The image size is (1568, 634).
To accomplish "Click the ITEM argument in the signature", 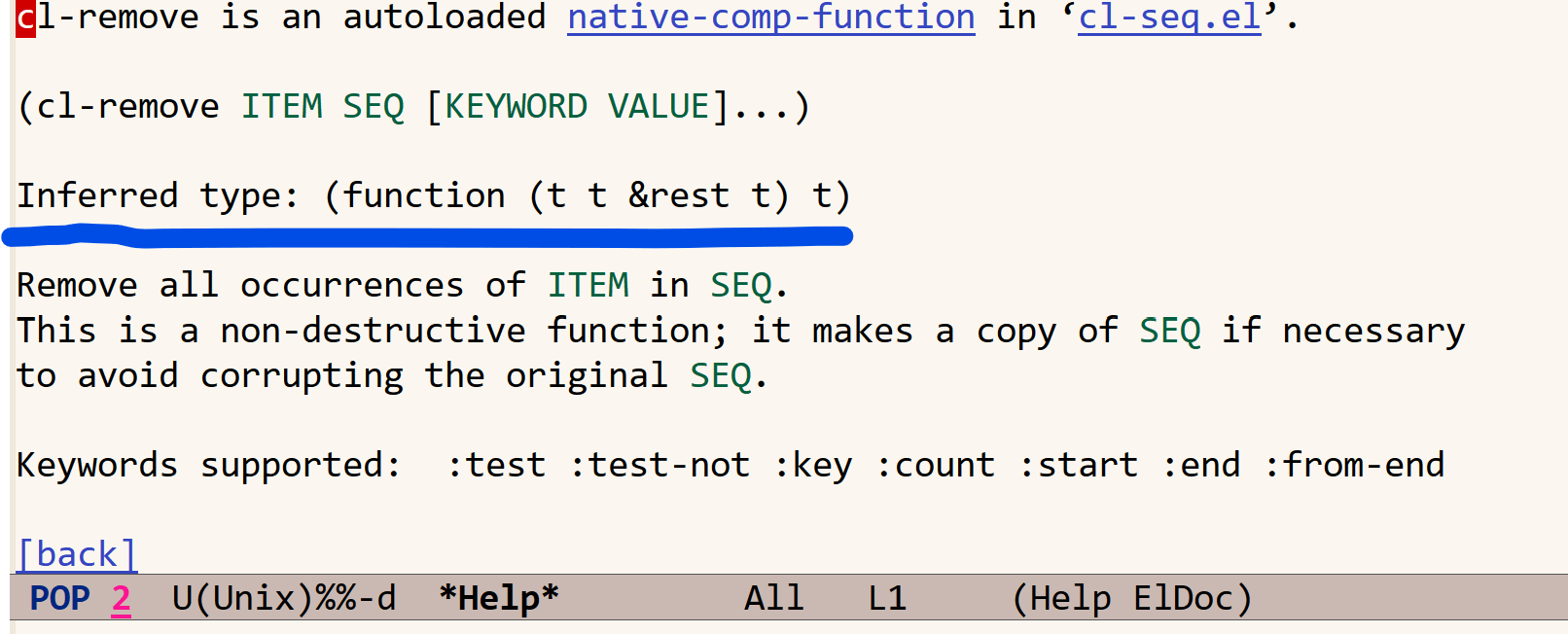I will (x=282, y=106).
